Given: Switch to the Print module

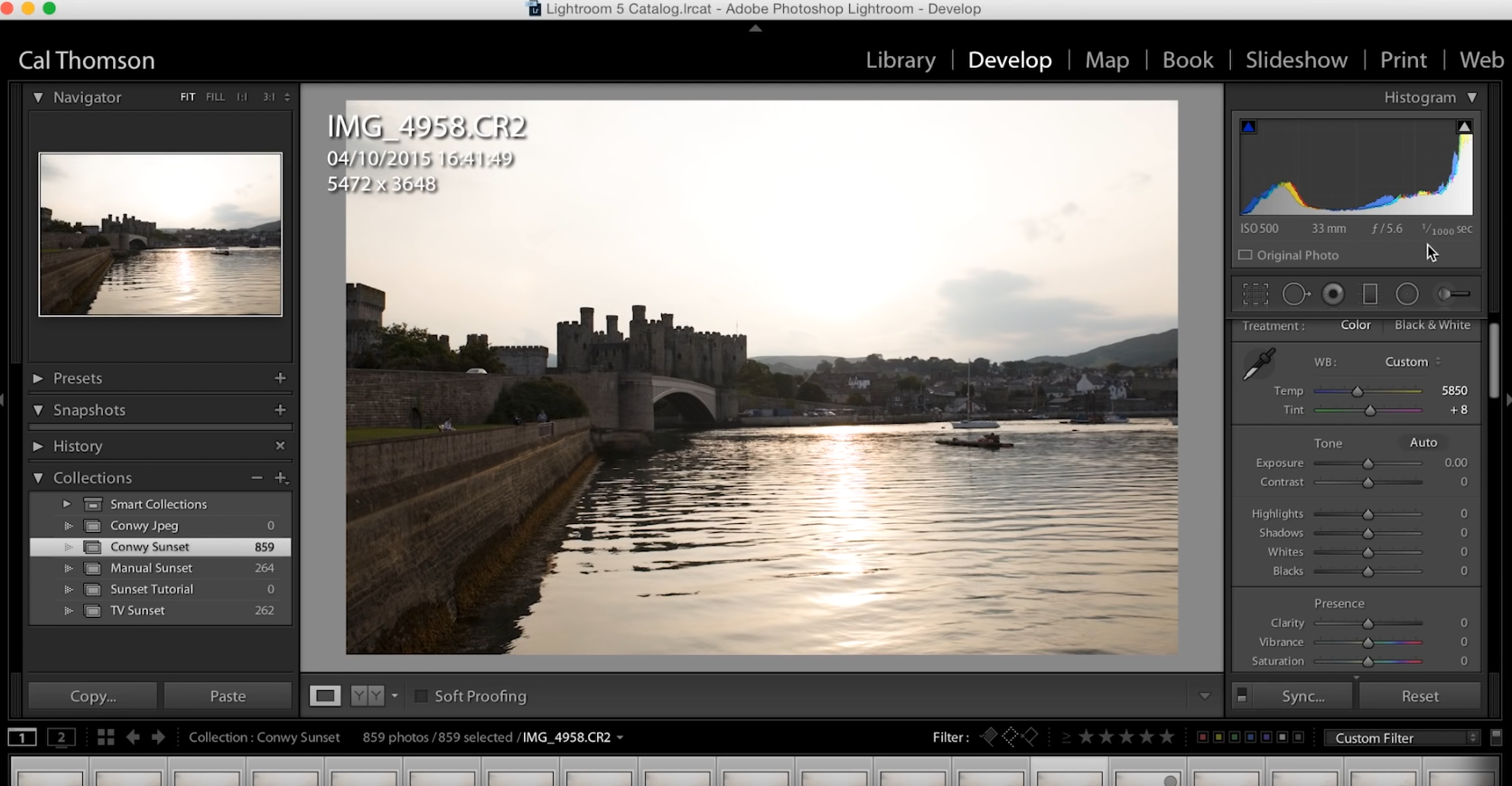Looking at the screenshot, I should click(x=1404, y=60).
